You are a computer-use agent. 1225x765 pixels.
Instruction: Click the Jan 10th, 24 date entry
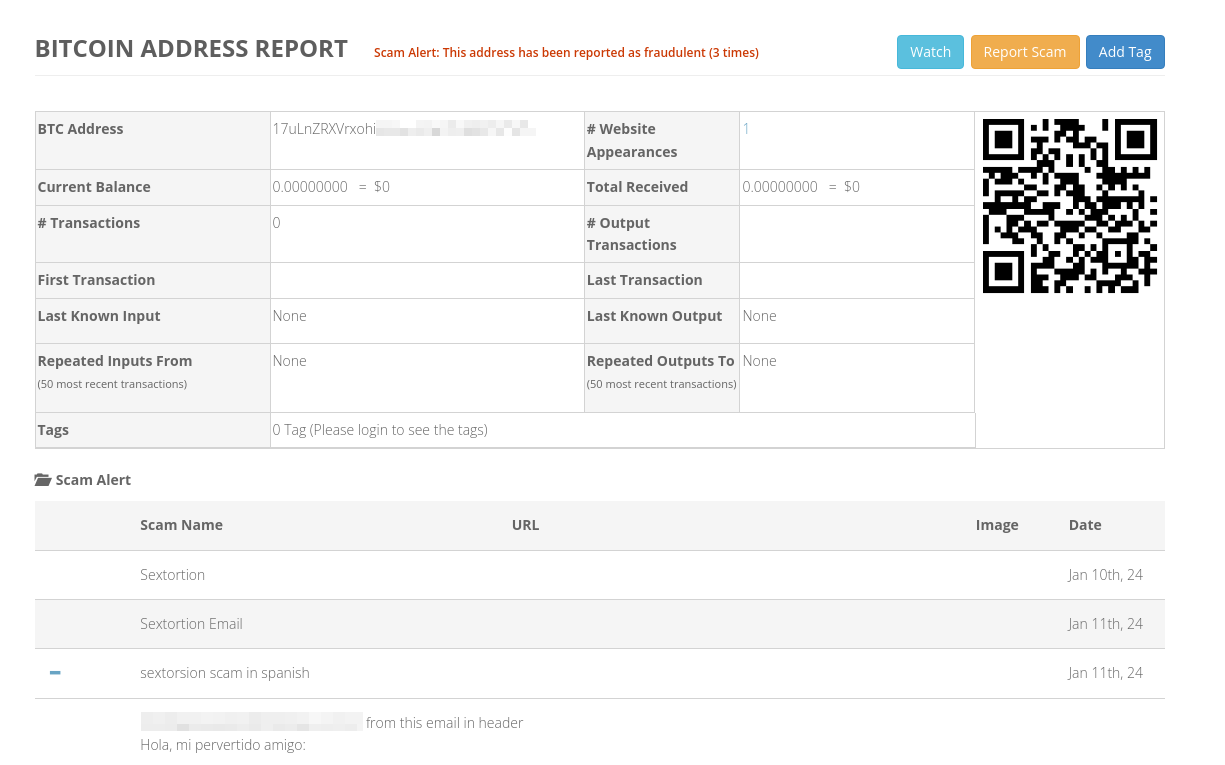pos(1105,575)
